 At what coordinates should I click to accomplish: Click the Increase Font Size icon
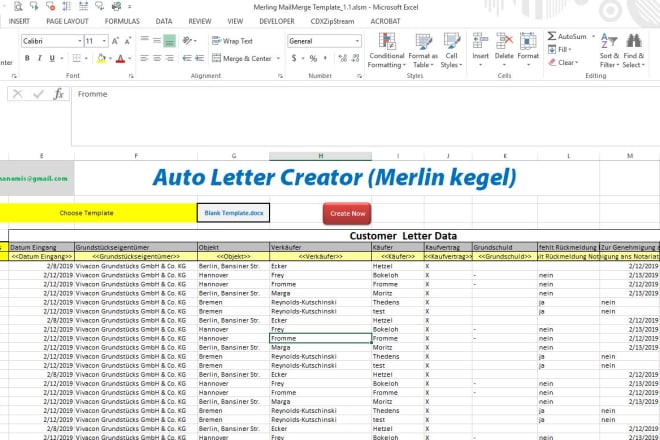(115, 41)
